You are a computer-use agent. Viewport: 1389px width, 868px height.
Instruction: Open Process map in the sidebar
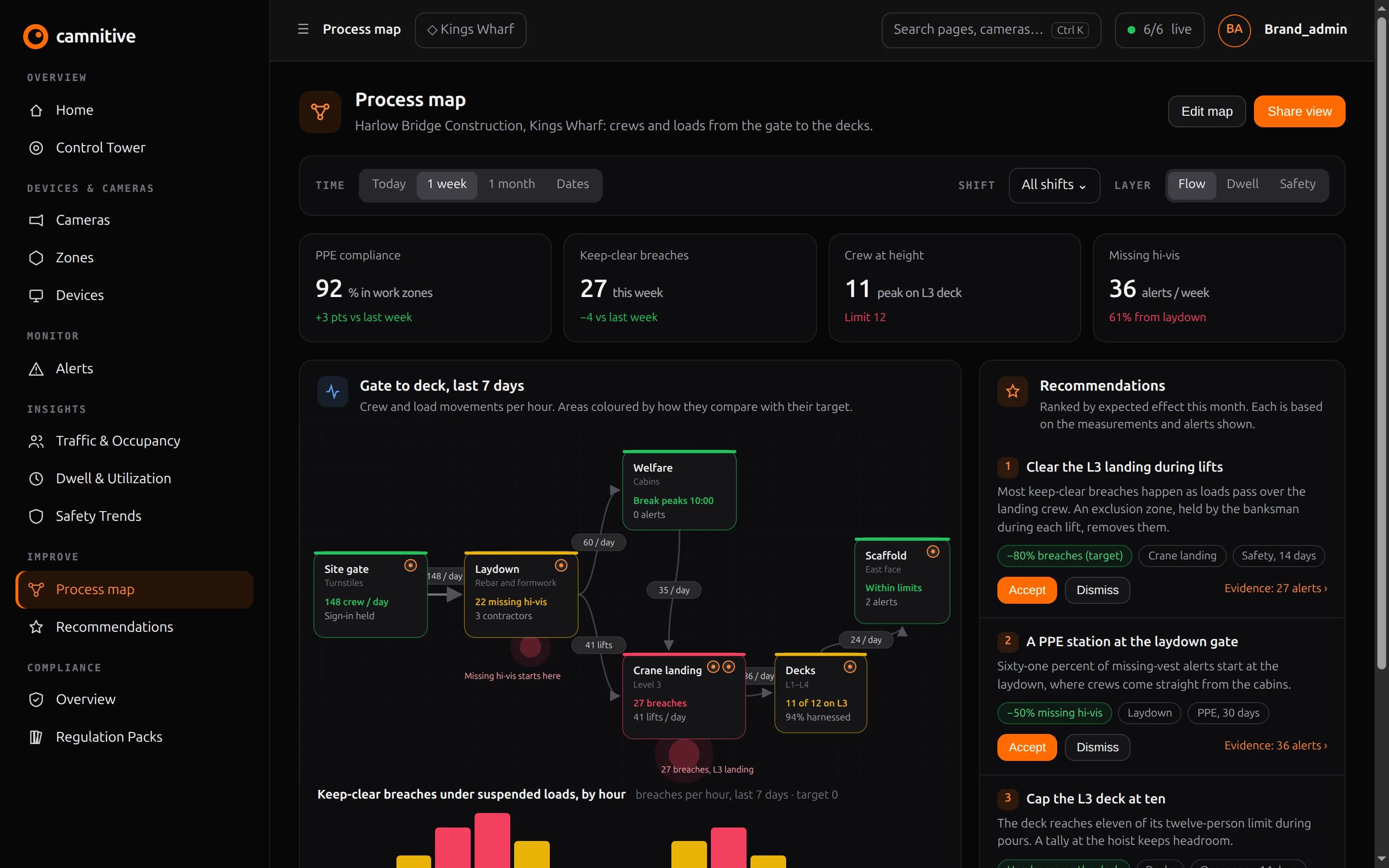134,590
